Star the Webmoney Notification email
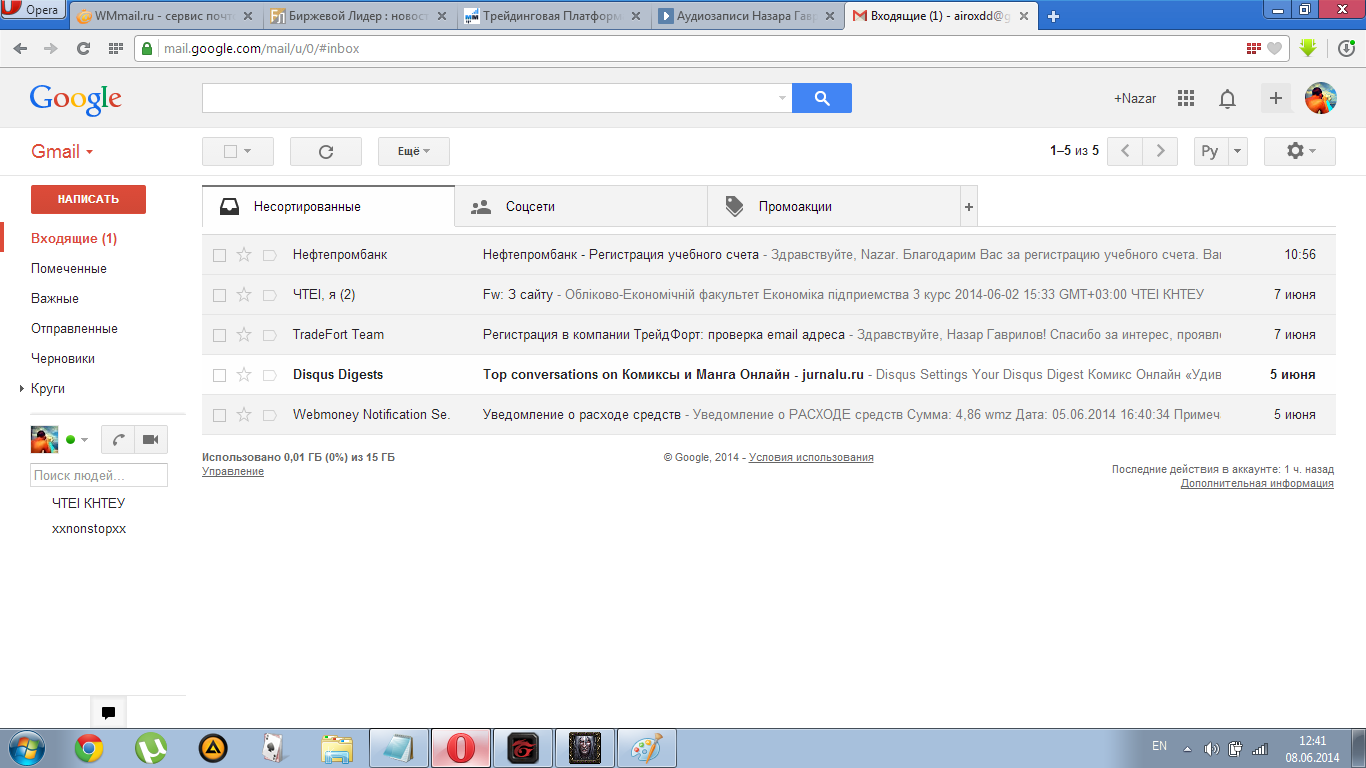1366x768 pixels. (244, 415)
